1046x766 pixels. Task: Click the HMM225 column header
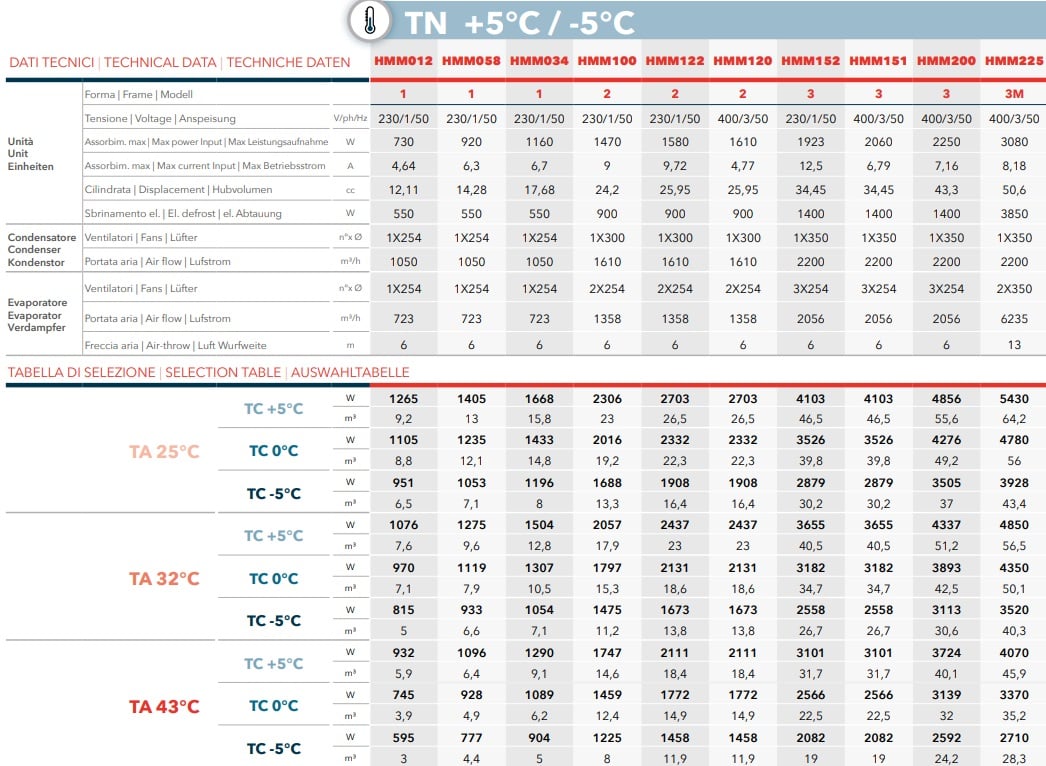(1014, 61)
